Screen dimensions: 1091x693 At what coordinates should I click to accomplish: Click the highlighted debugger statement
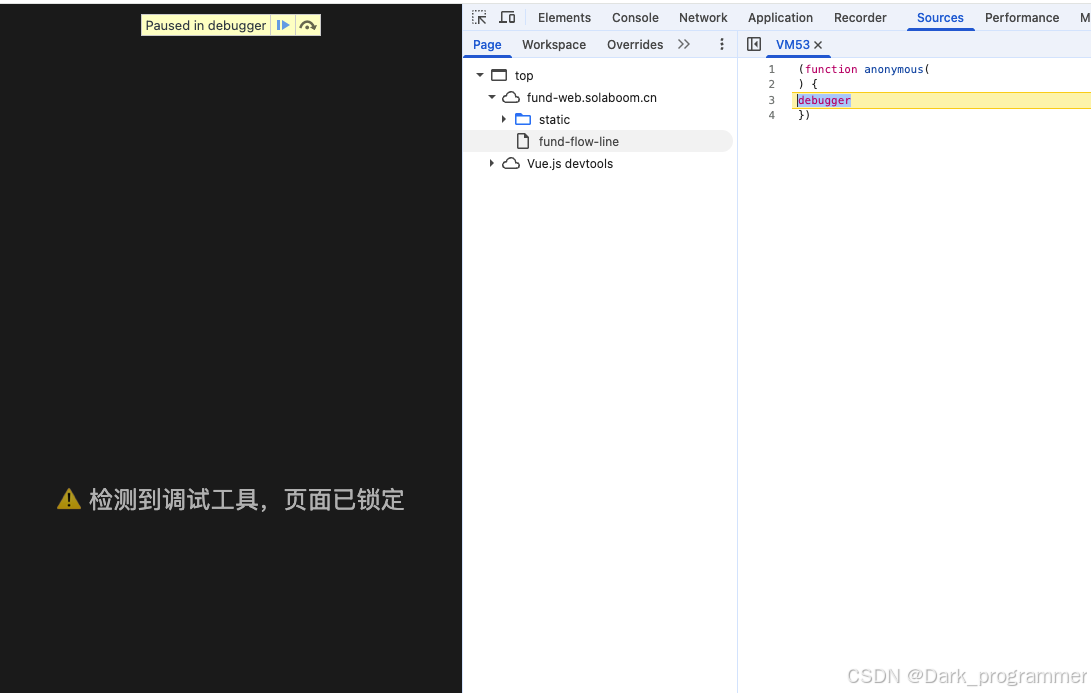point(824,100)
